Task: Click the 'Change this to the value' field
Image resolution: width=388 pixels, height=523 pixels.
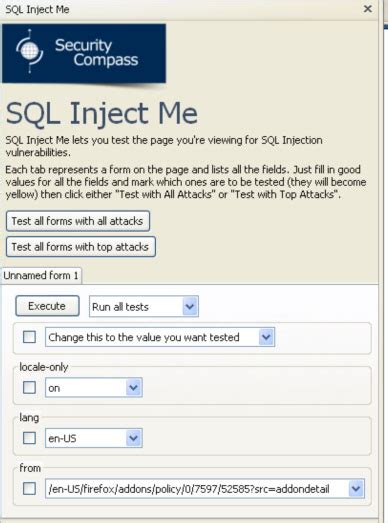Action: click(x=152, y=337)
